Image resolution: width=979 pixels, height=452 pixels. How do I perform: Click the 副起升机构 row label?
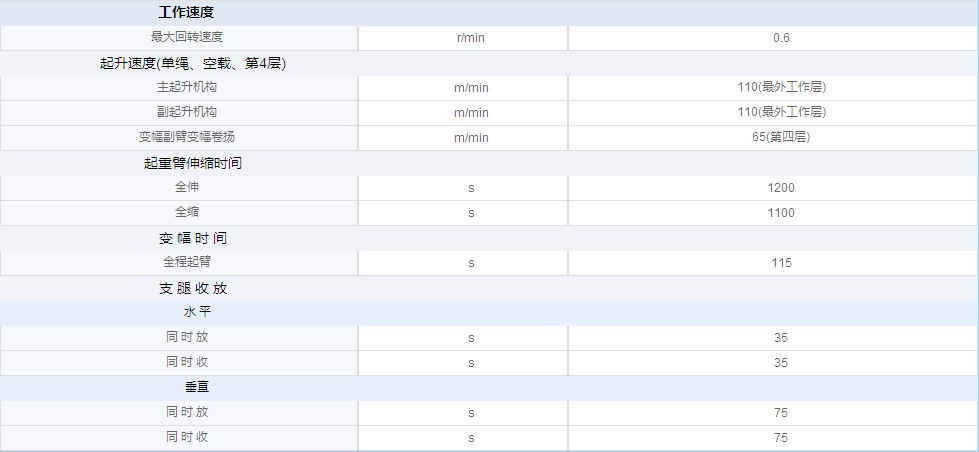point(187,112)
